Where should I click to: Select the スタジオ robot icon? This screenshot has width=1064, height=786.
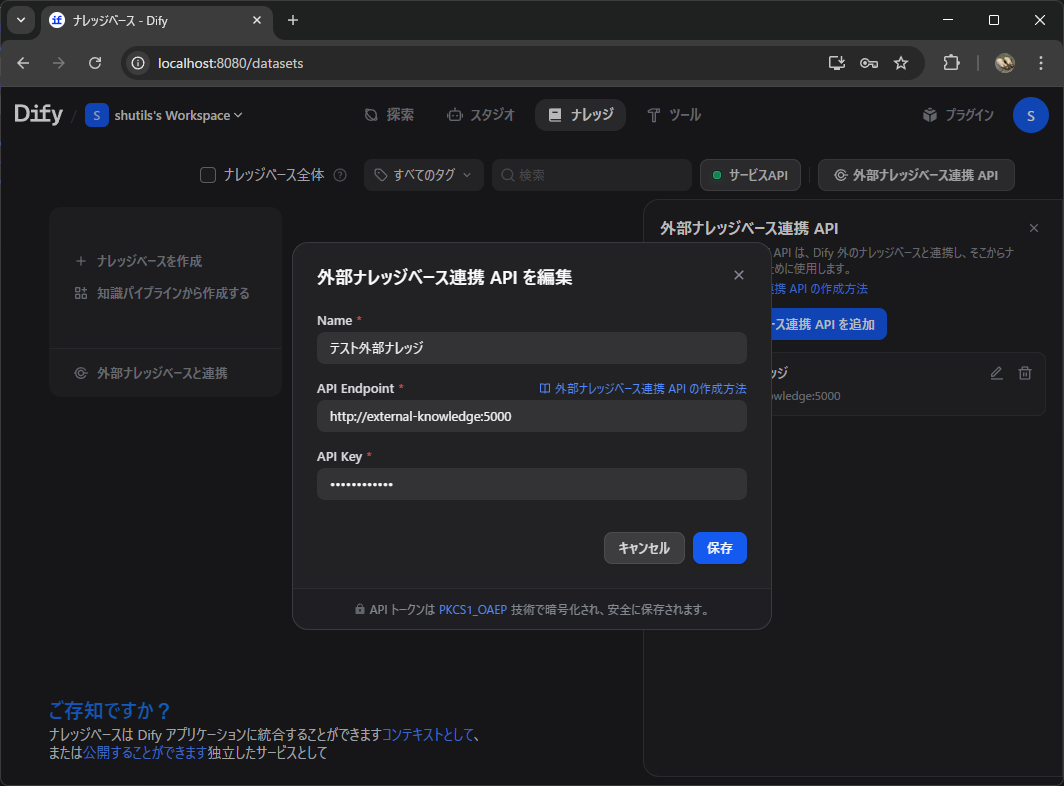click(x=458, y=115)
